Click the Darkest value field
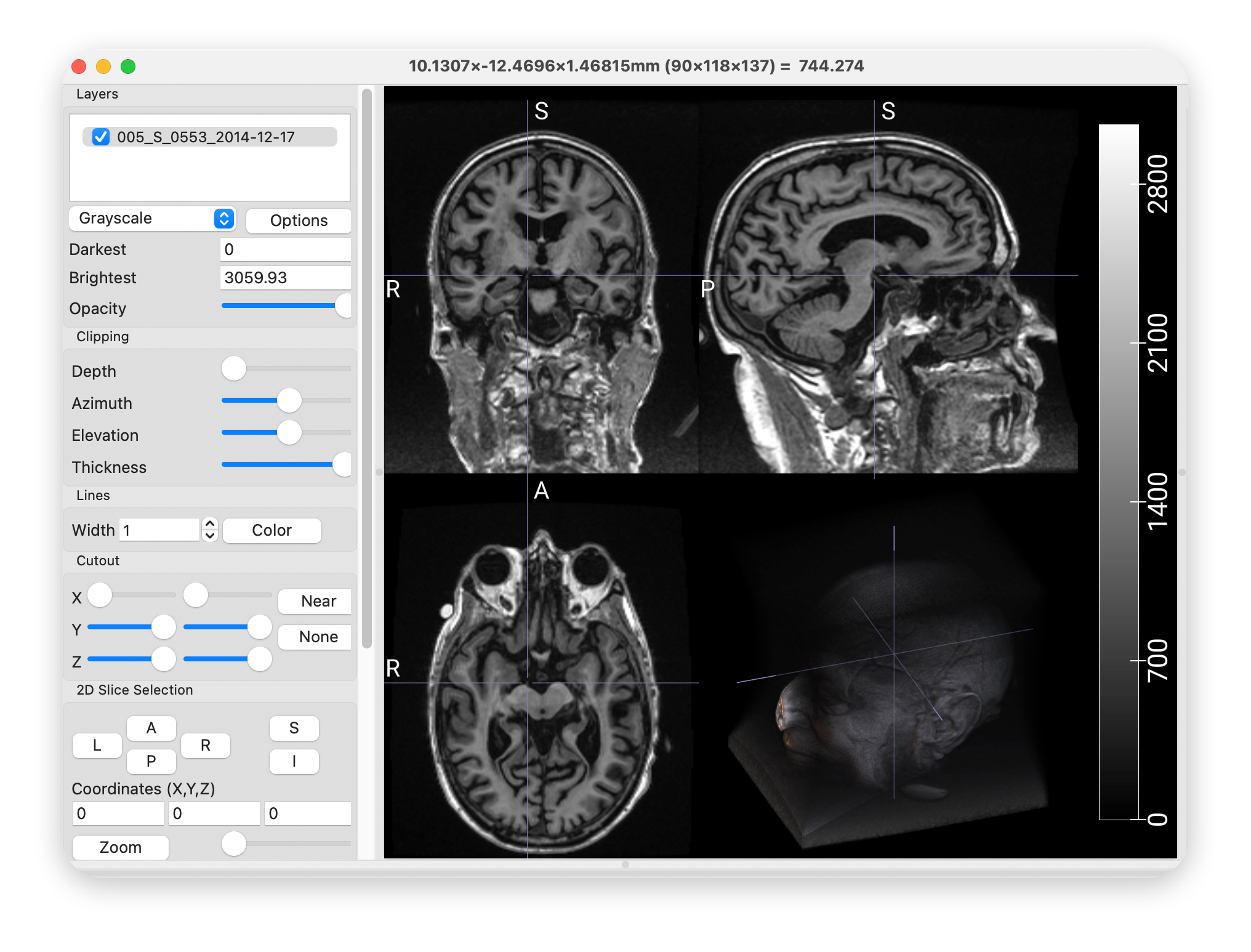Image resolution: width=1251 pixels, height=952 pixels. coord(285,249)
